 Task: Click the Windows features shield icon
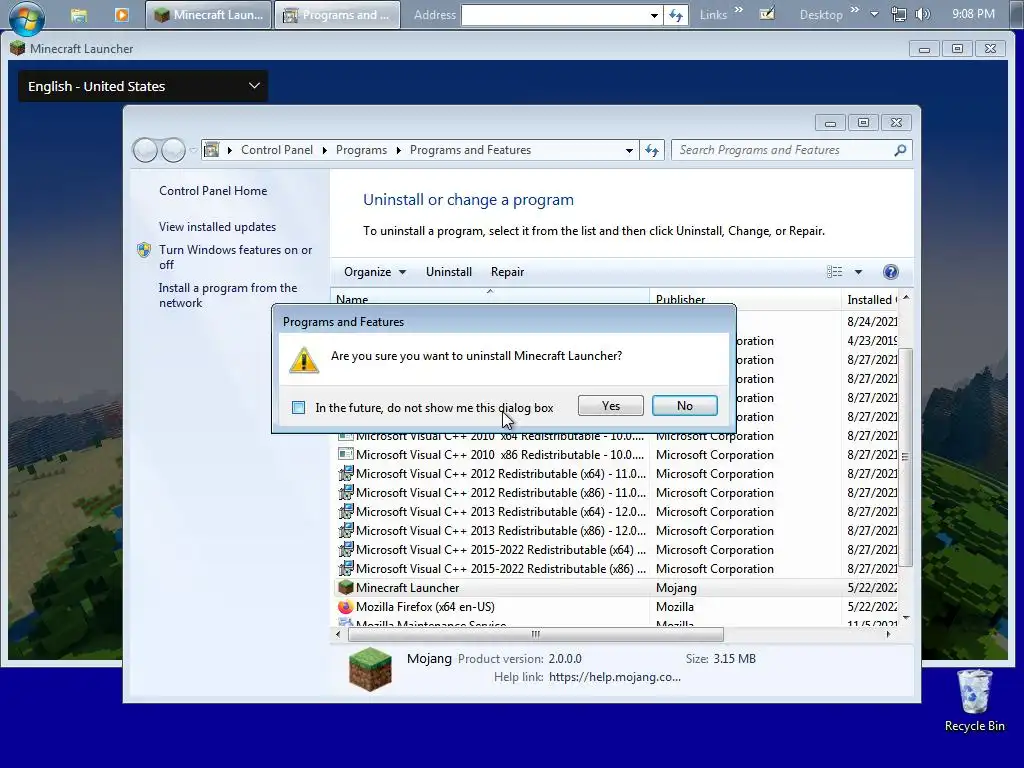coord(144,250)
